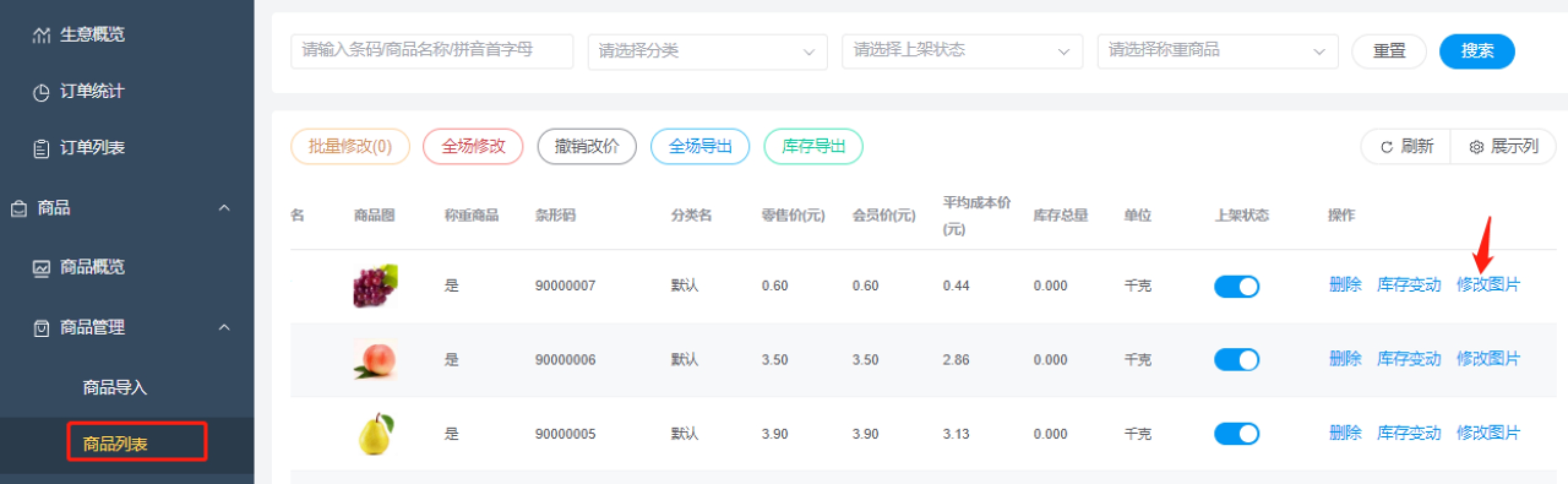
Task: Toggle shelf status for barcode 90000005
Action: tap(1236, 434)
